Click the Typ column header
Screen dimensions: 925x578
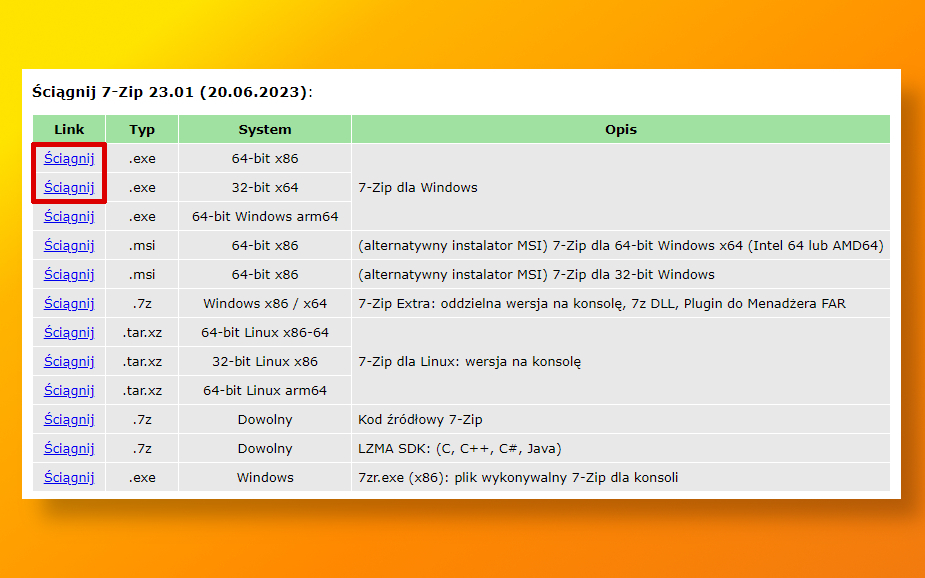point(142,129)
